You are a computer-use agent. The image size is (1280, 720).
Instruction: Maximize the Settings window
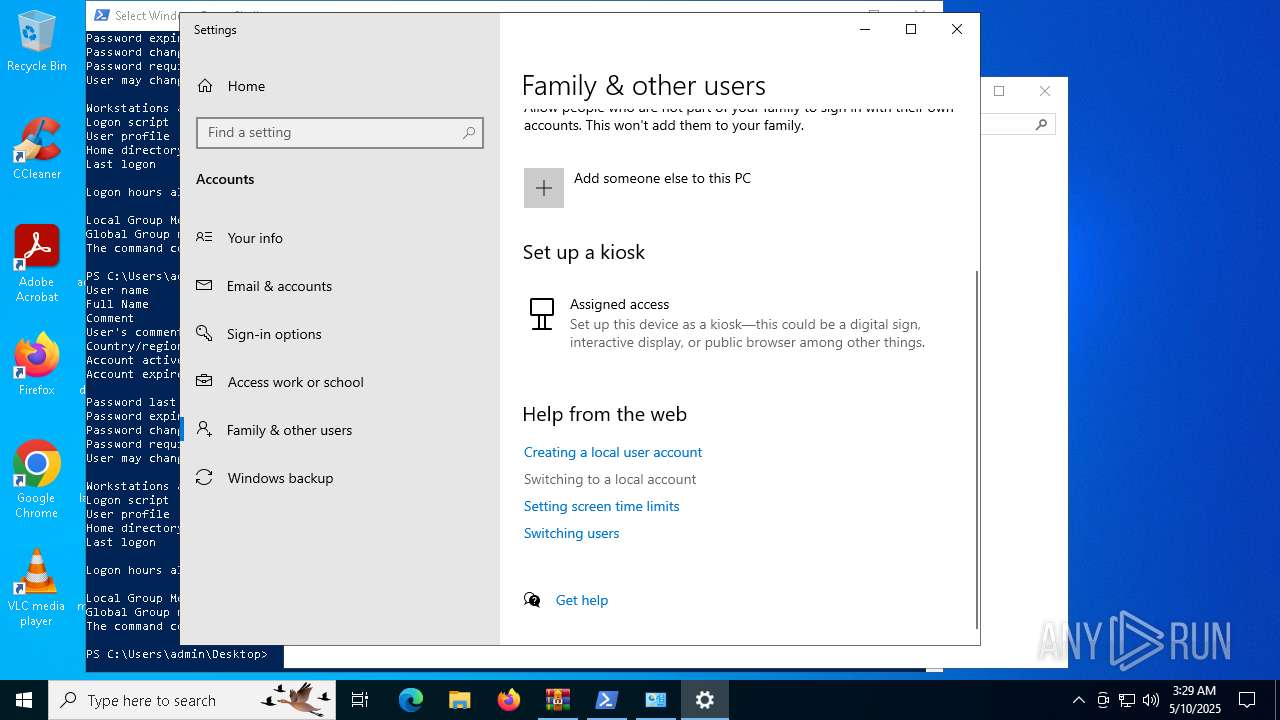[911, 29]
